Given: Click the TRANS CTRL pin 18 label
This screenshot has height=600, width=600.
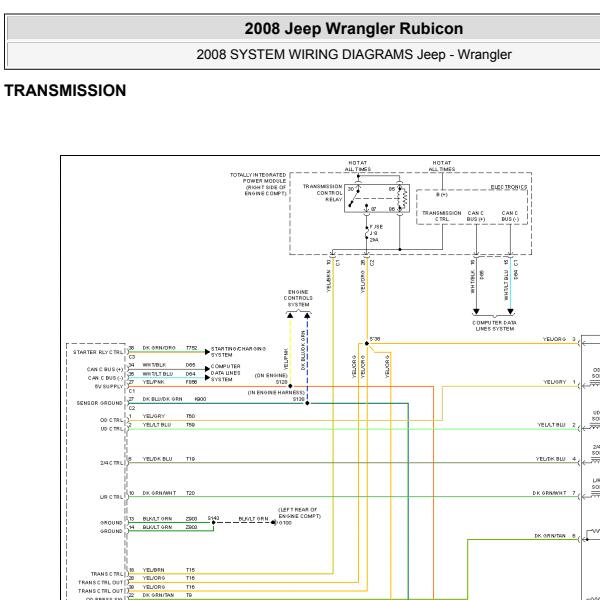Looking at the screenshot, I should 107,574.
